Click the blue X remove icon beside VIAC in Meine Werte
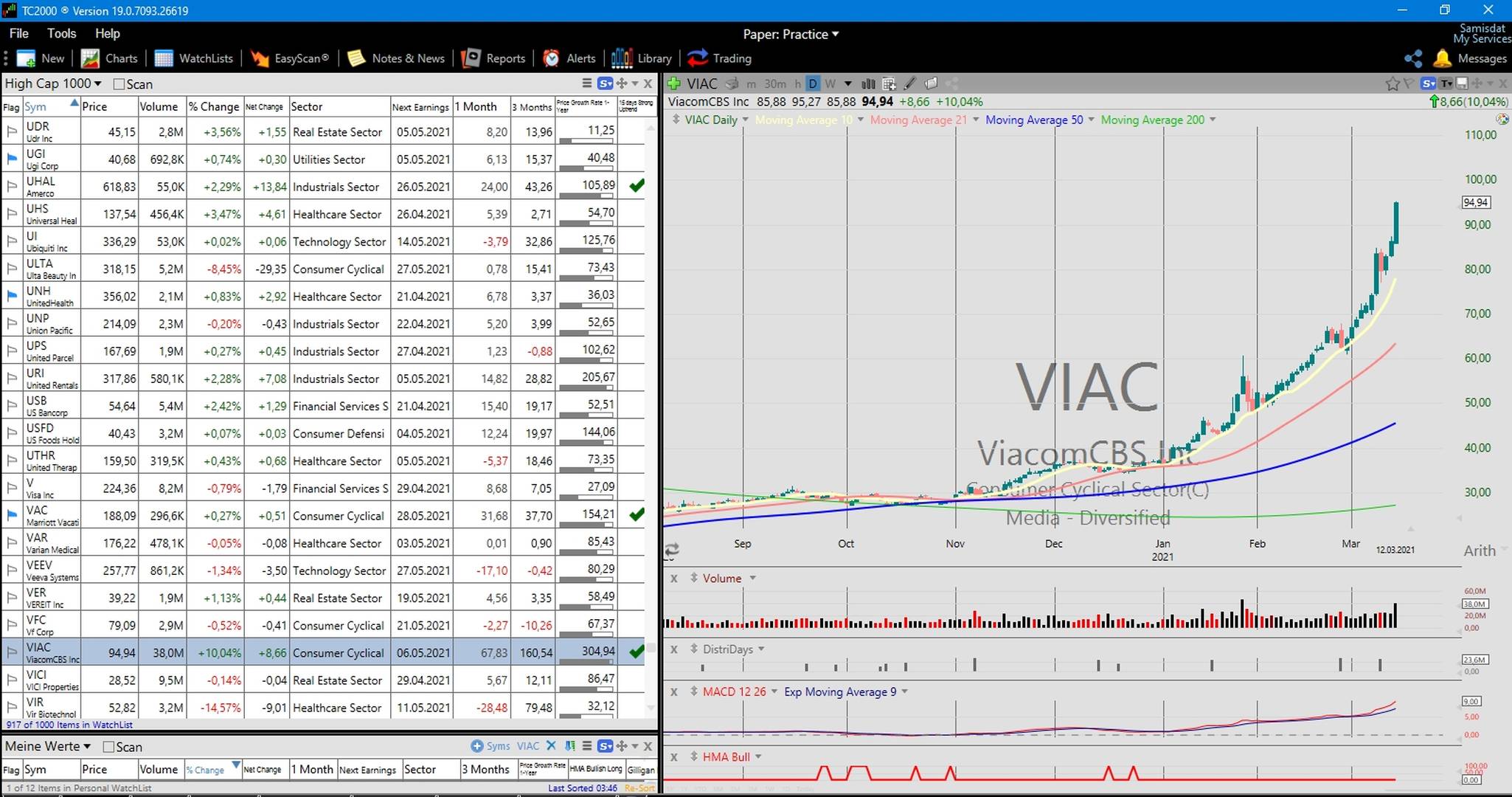 point(550,746)
